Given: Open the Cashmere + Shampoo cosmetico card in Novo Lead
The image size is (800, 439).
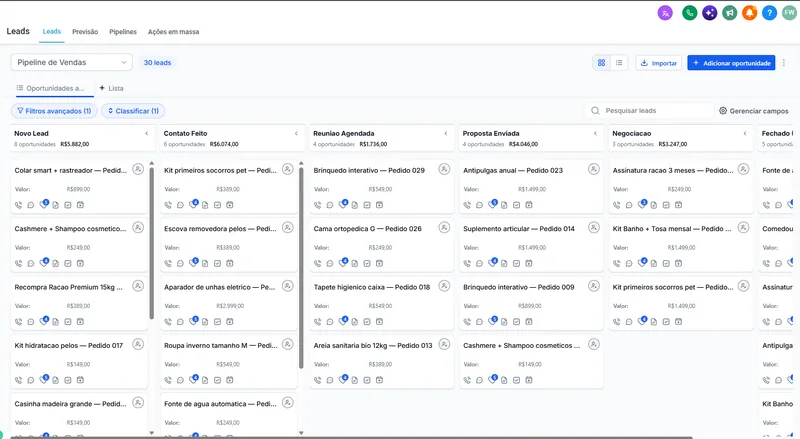Looking at the screenshot, I should [x=70, y=229].
